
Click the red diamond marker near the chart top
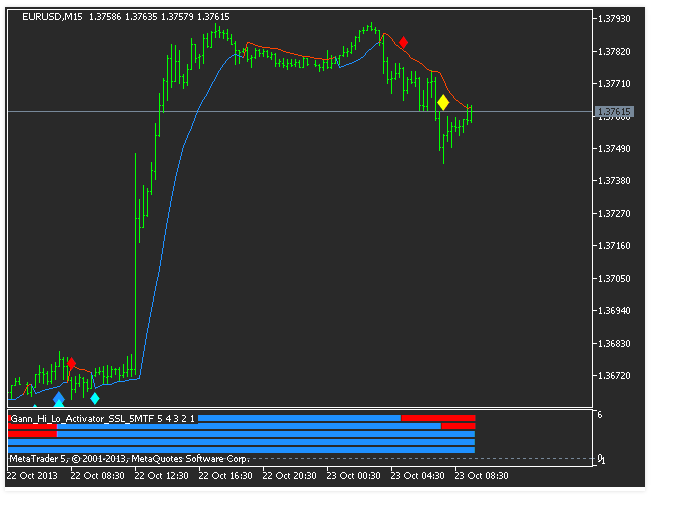403,42
